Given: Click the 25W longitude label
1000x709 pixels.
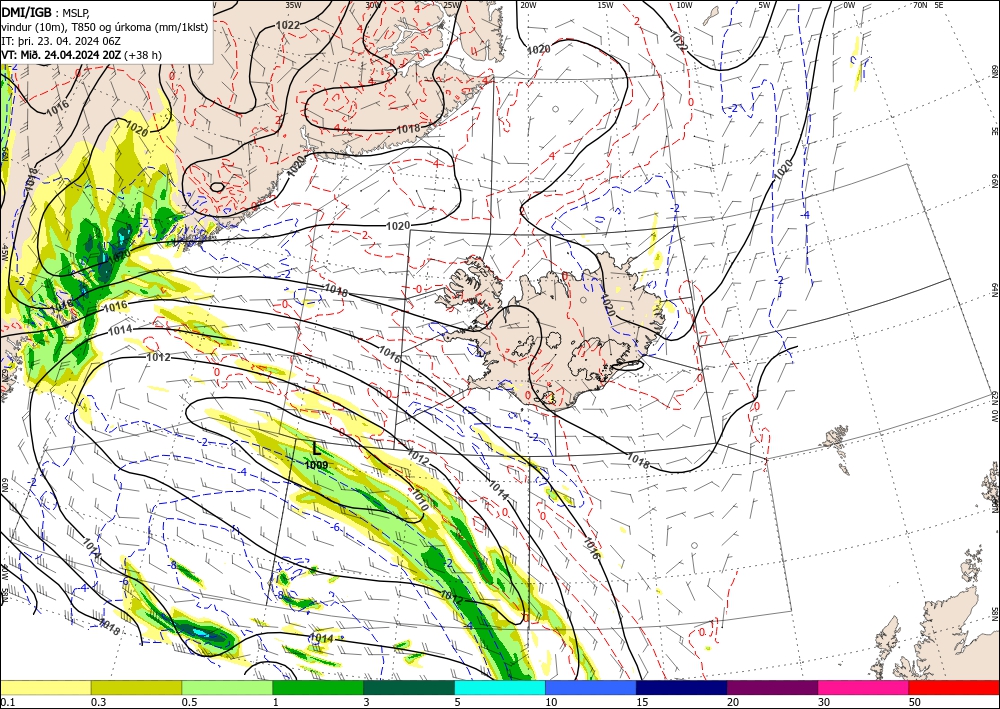Looking at the screenshot, I should pos(452,4).
